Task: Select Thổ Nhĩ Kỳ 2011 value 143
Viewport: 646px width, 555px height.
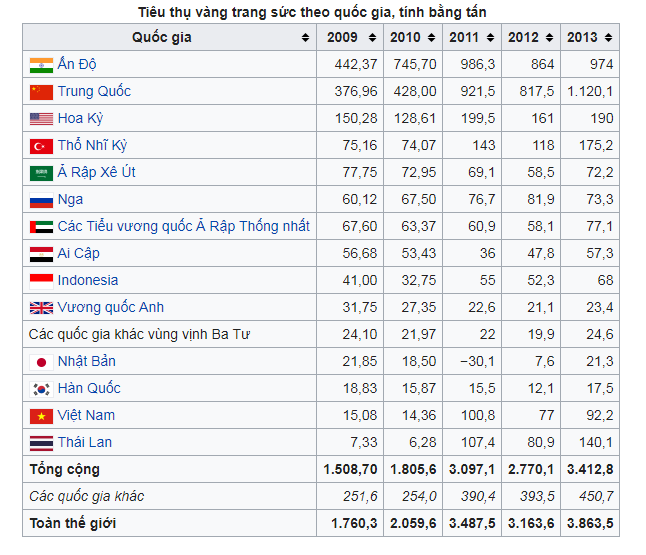Action: pyautogui.click(x=484, y=145)
